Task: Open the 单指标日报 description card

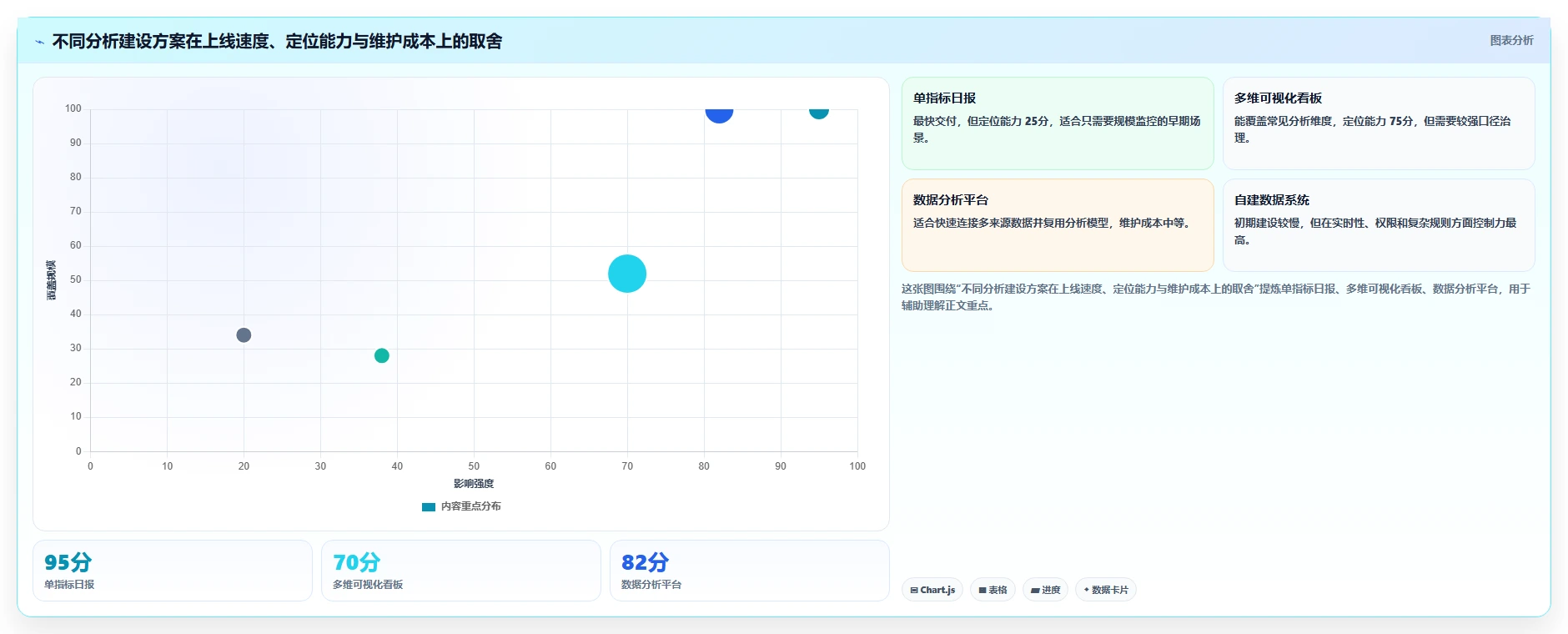Action: [1058, 123]
